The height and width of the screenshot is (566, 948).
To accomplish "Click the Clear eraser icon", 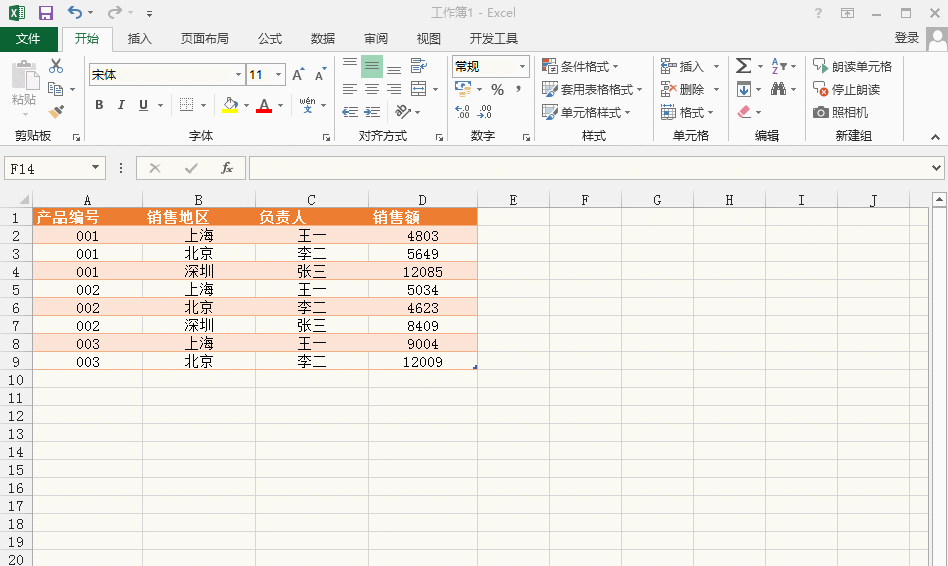I will coord(744,112).
